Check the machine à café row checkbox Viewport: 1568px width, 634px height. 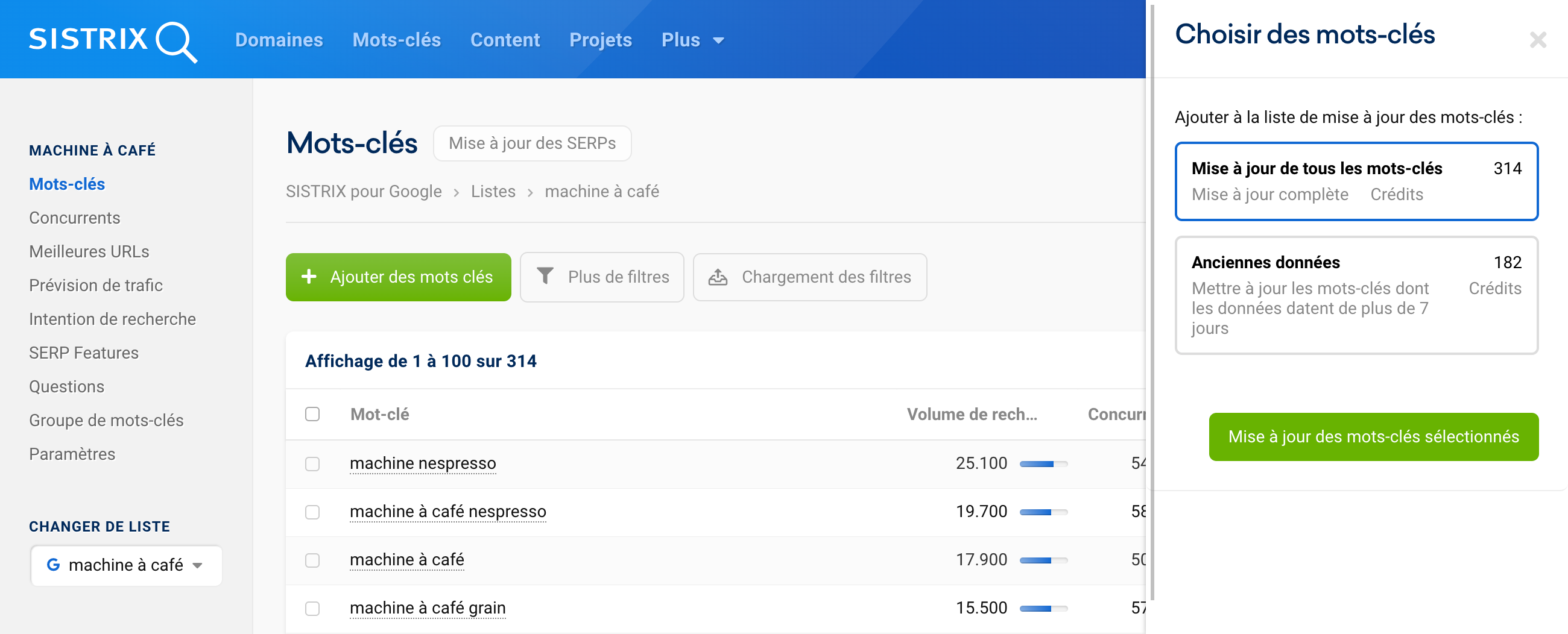pyautogui.click(x=312, y=560)
